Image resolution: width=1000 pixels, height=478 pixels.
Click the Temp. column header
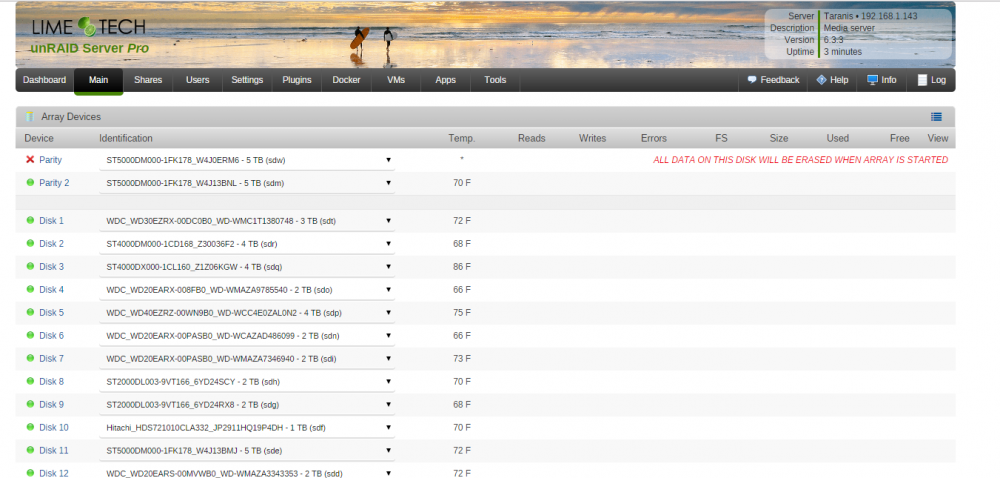(462, 138)
